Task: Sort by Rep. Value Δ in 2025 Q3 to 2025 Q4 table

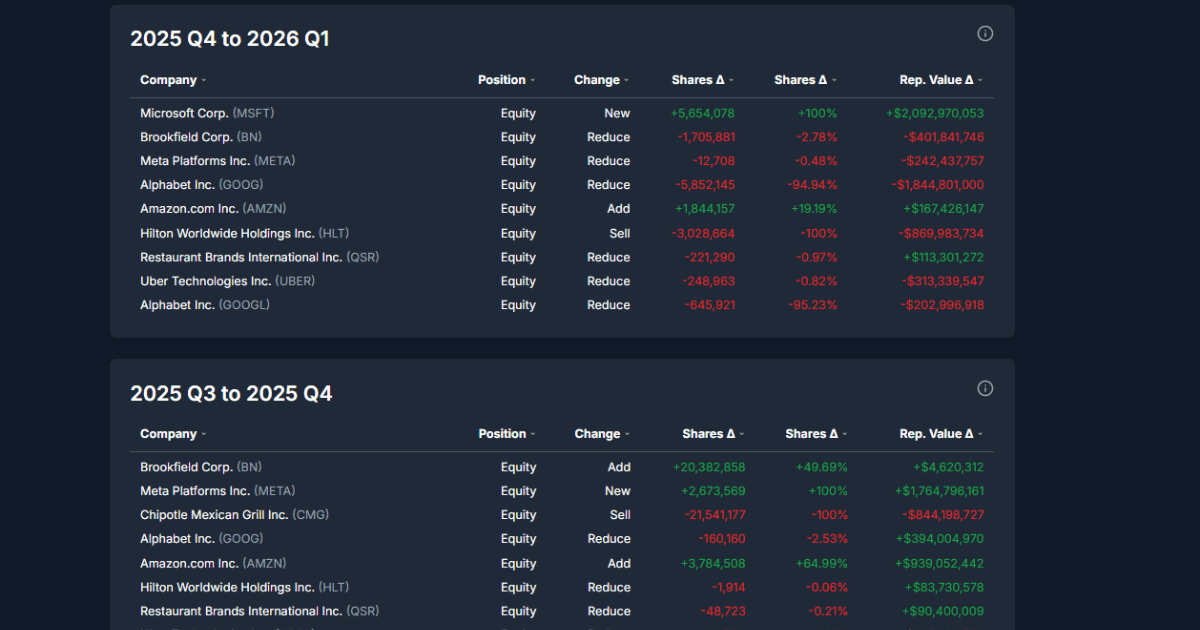Action: (941, 434)
